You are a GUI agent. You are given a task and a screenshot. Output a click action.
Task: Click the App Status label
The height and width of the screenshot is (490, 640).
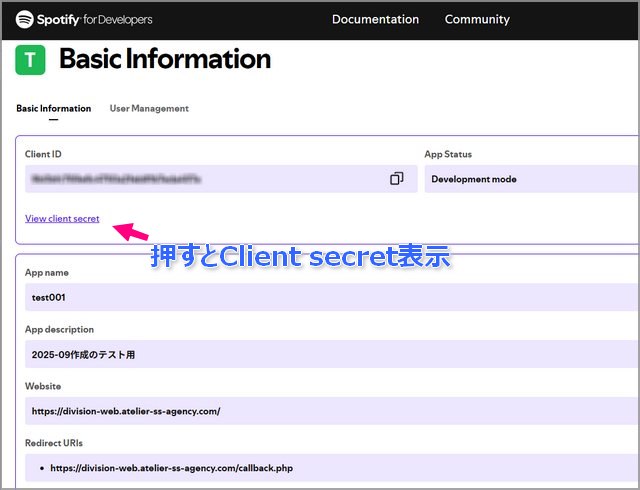[448, 154]
